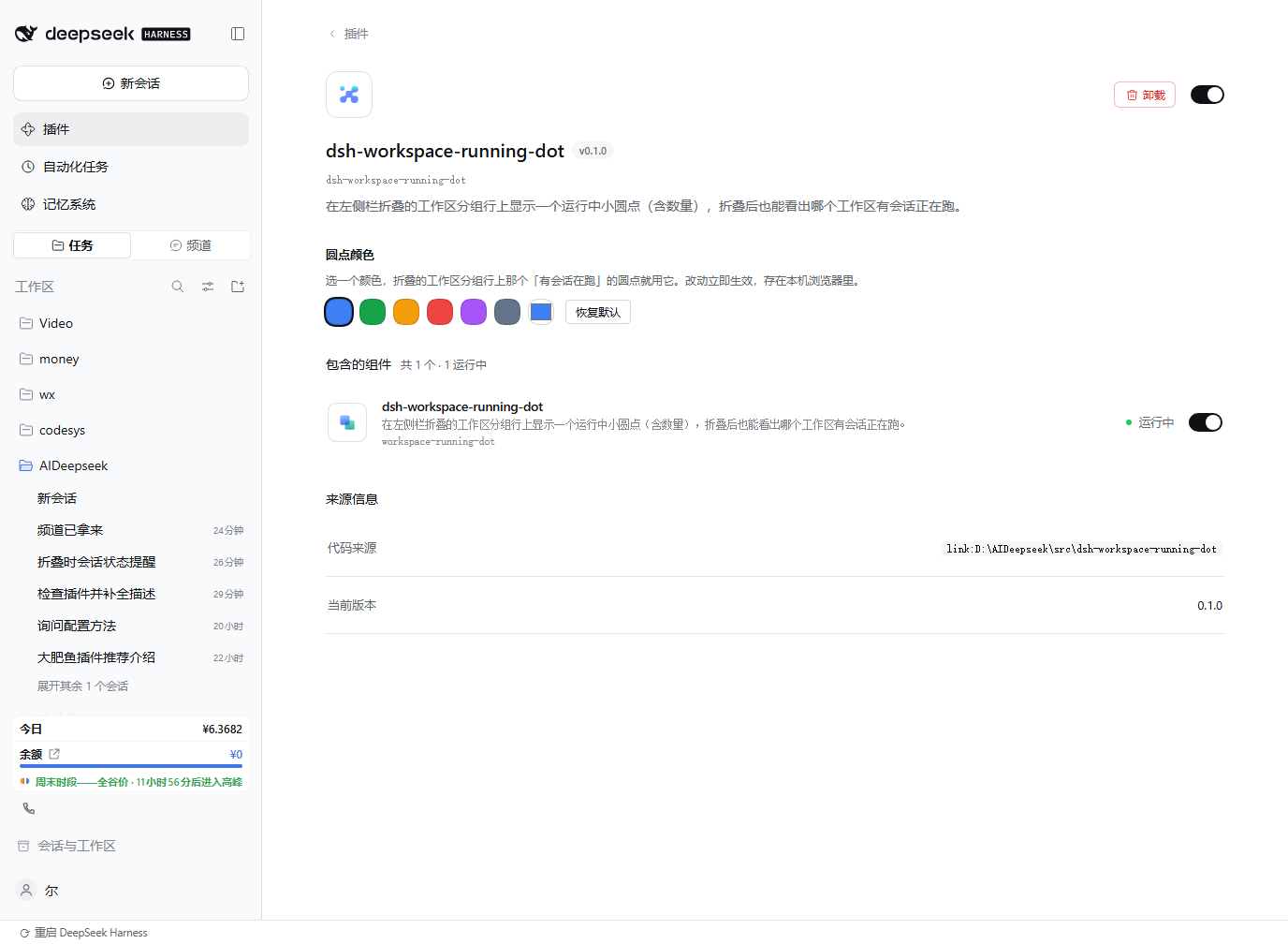Select the green dot color
This screenshot has width=1288, height=944.
tap(373, 312)
